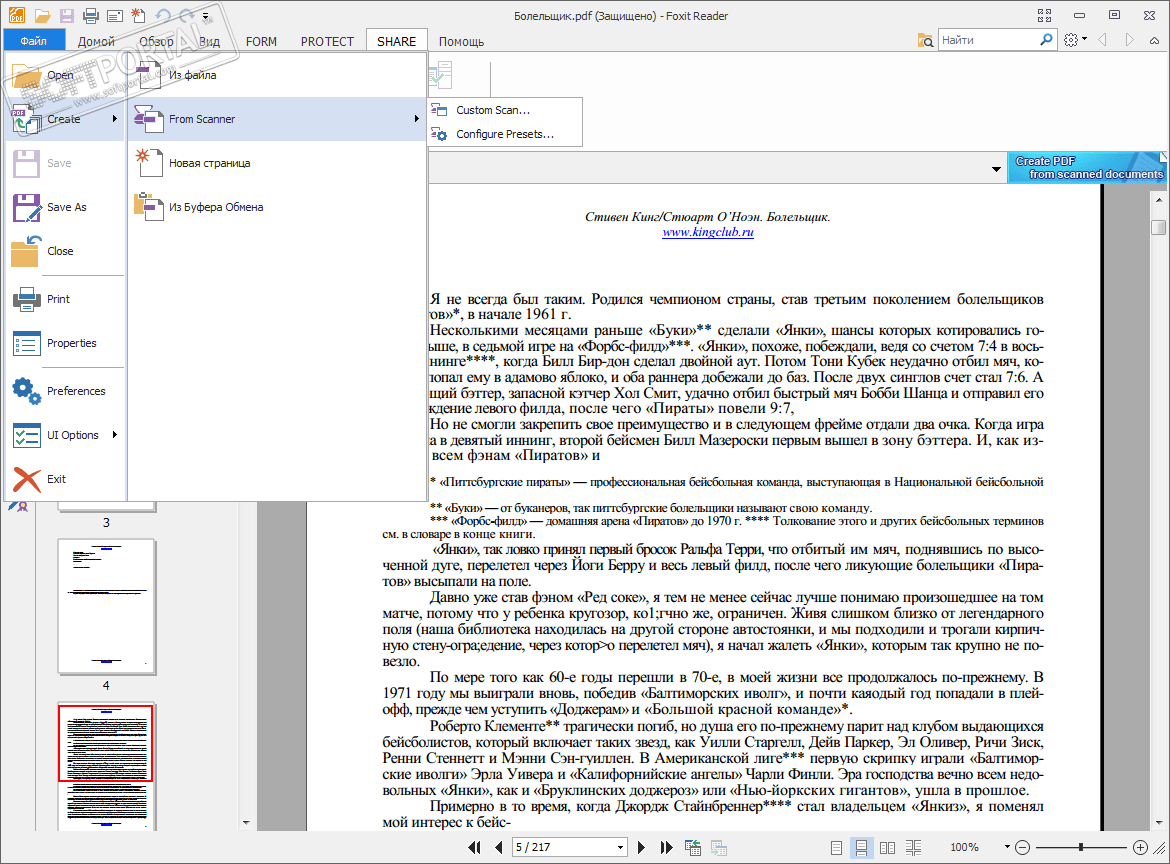Switch to the SHARE tab
The width and height of the screenshot is (1170, 864).
396,41
